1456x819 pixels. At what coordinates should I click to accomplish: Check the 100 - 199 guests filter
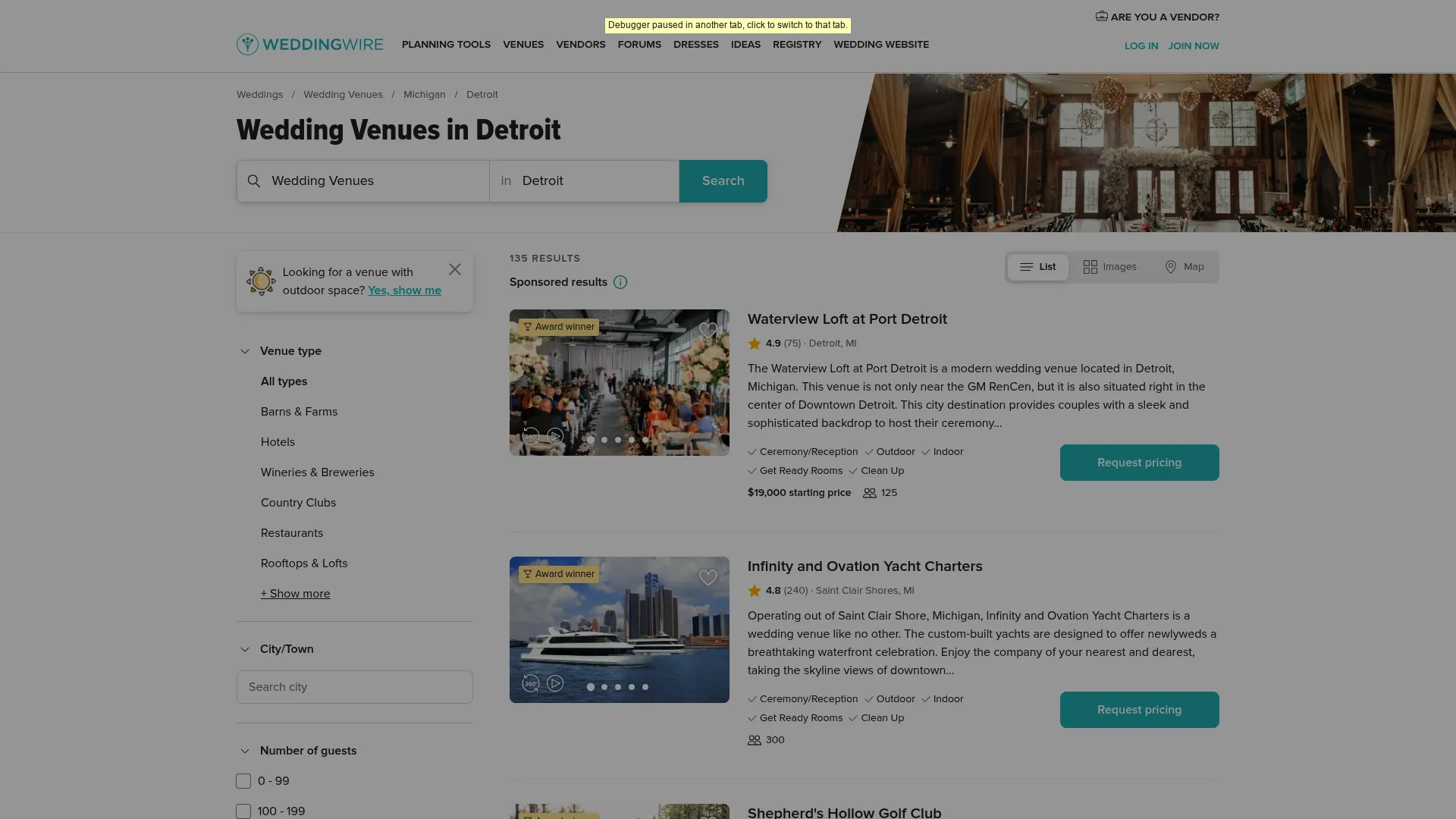point(243,811)
